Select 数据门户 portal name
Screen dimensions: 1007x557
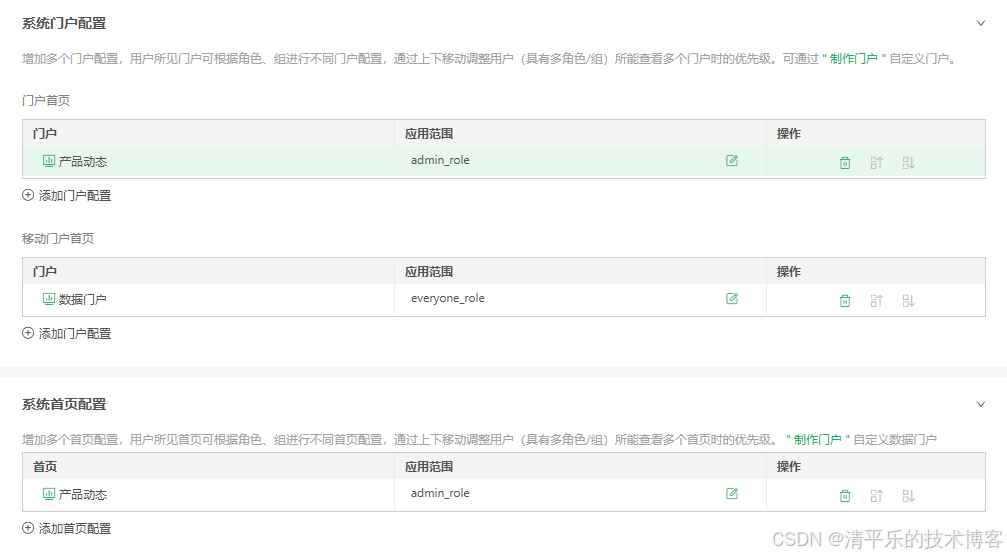pos(83,299)
